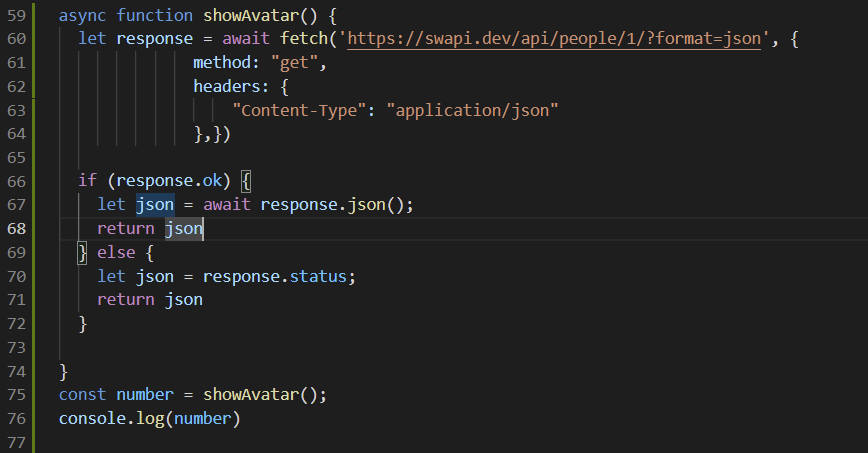The height and width of the screenshot is (453, 868).
Task: Click 'response.json()' call on line 67
Action: [332, 204]
